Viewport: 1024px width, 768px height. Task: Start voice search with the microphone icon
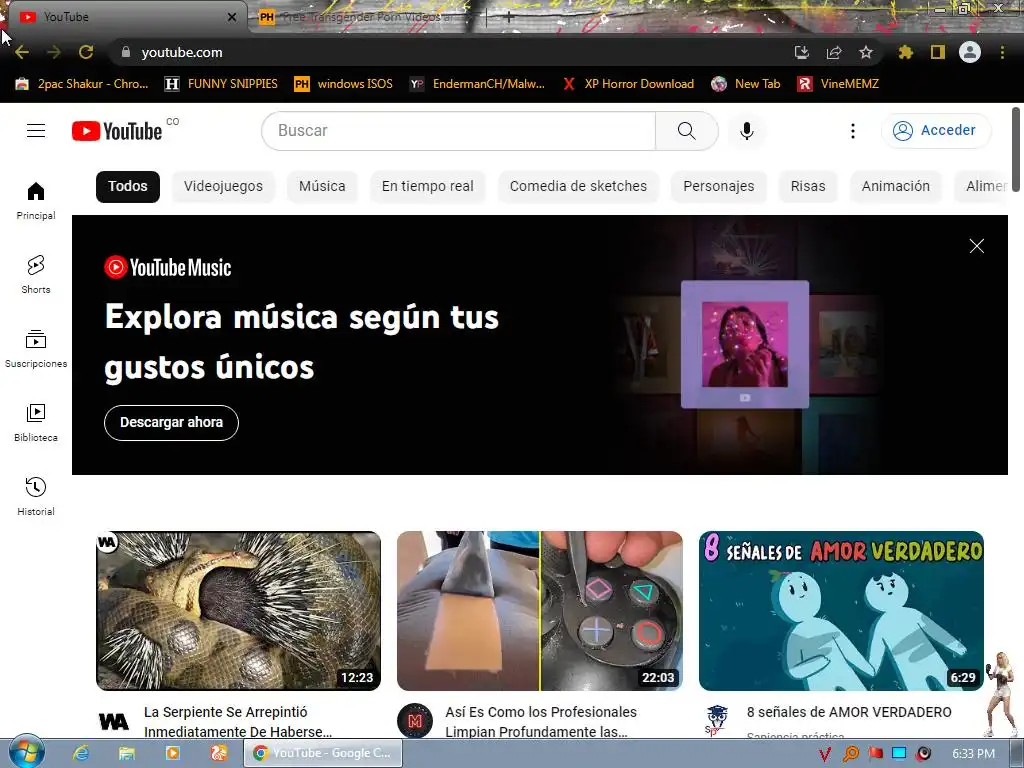tap(746, 131)
